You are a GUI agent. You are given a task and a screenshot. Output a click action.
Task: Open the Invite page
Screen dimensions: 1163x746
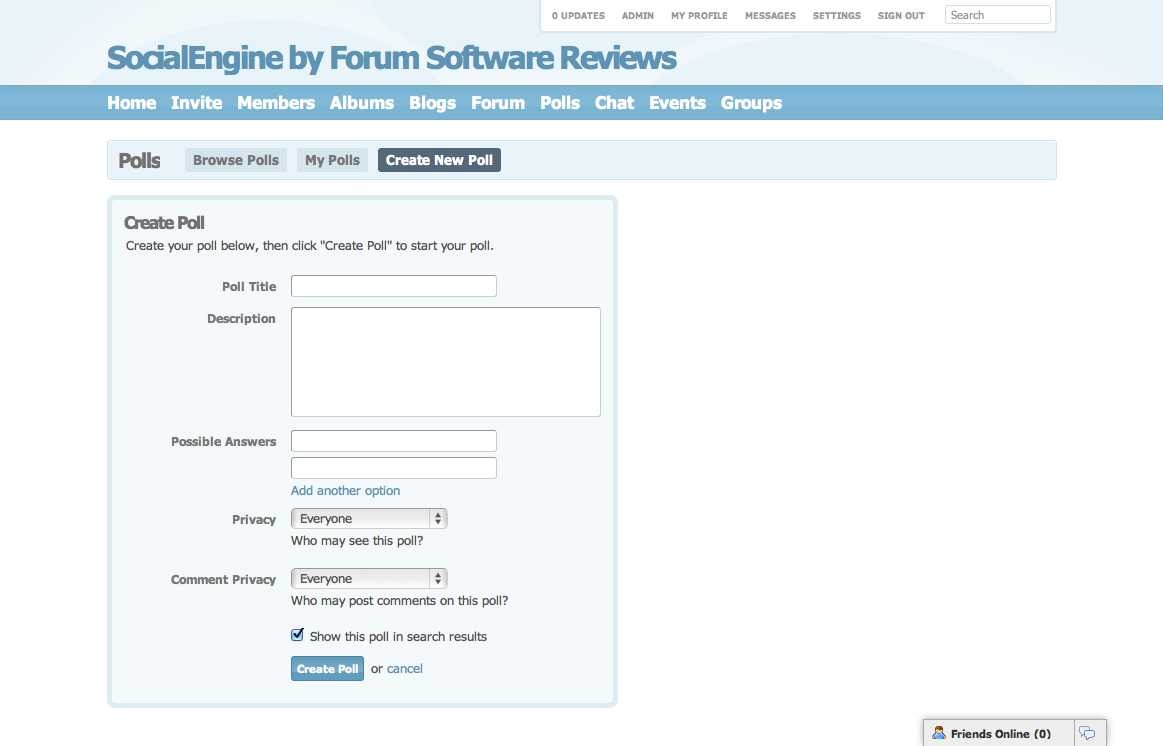pyautogui.click(x=197, y=103)
